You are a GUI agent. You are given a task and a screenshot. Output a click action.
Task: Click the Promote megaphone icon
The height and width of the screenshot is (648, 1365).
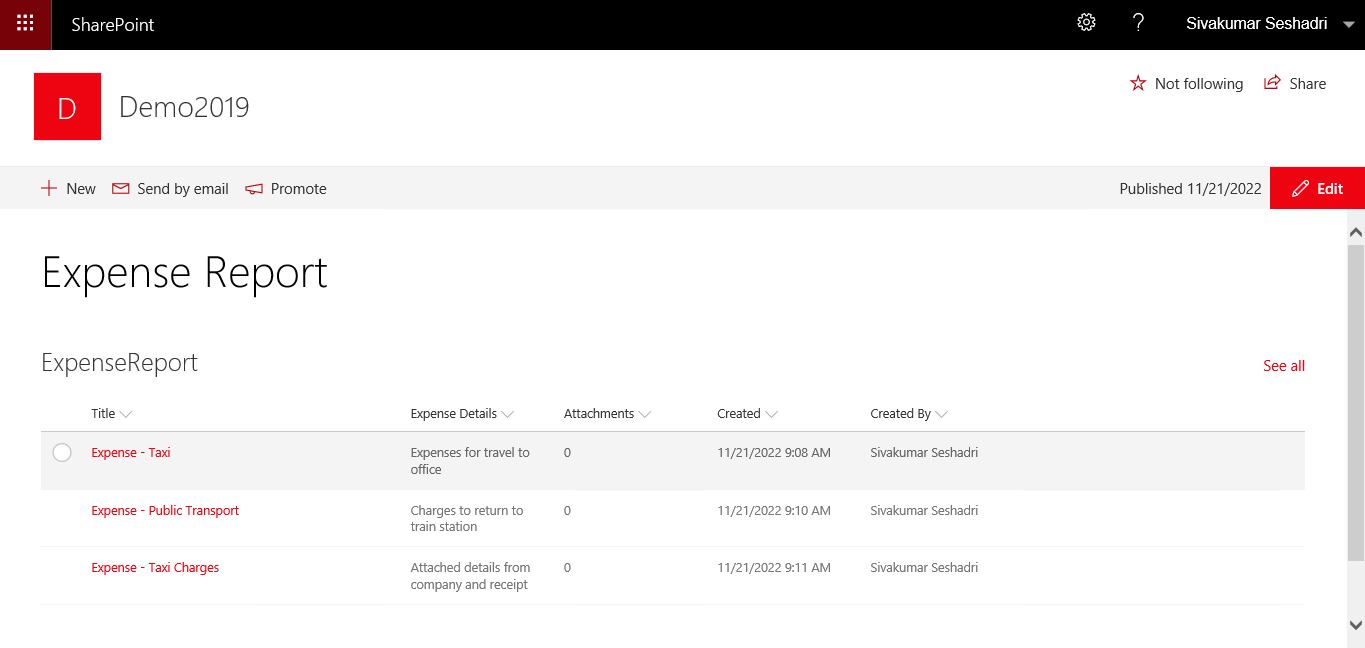[254, 188]
